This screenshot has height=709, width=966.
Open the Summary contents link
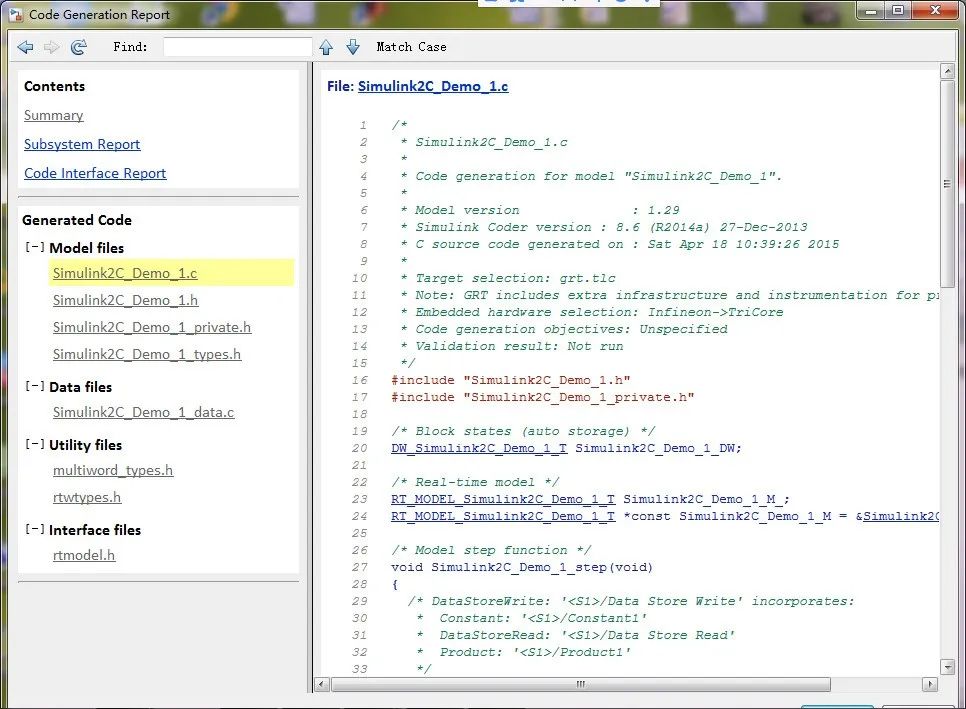(x=54, y=115)
